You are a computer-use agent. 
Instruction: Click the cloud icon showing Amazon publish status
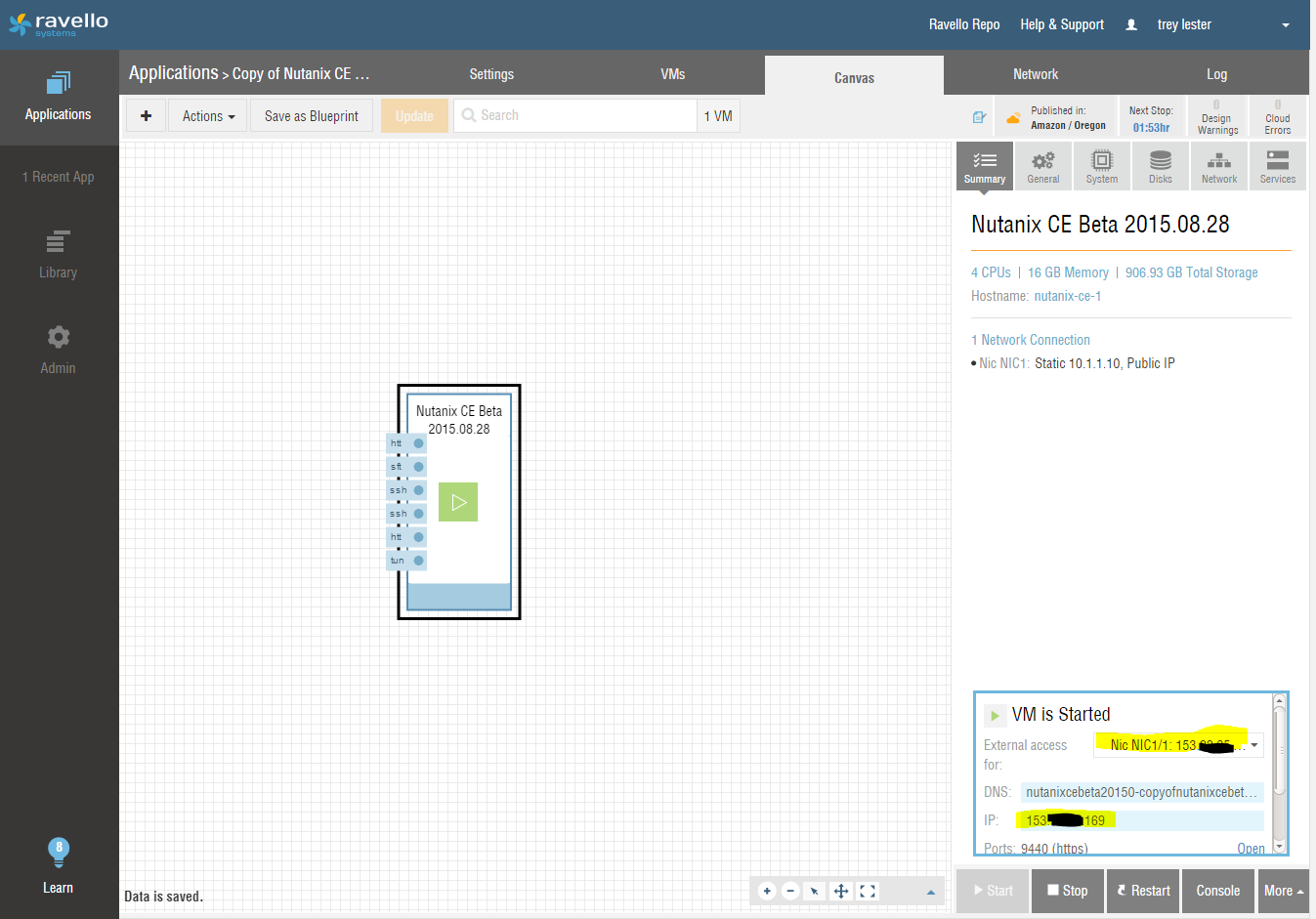coord(1012,115)
